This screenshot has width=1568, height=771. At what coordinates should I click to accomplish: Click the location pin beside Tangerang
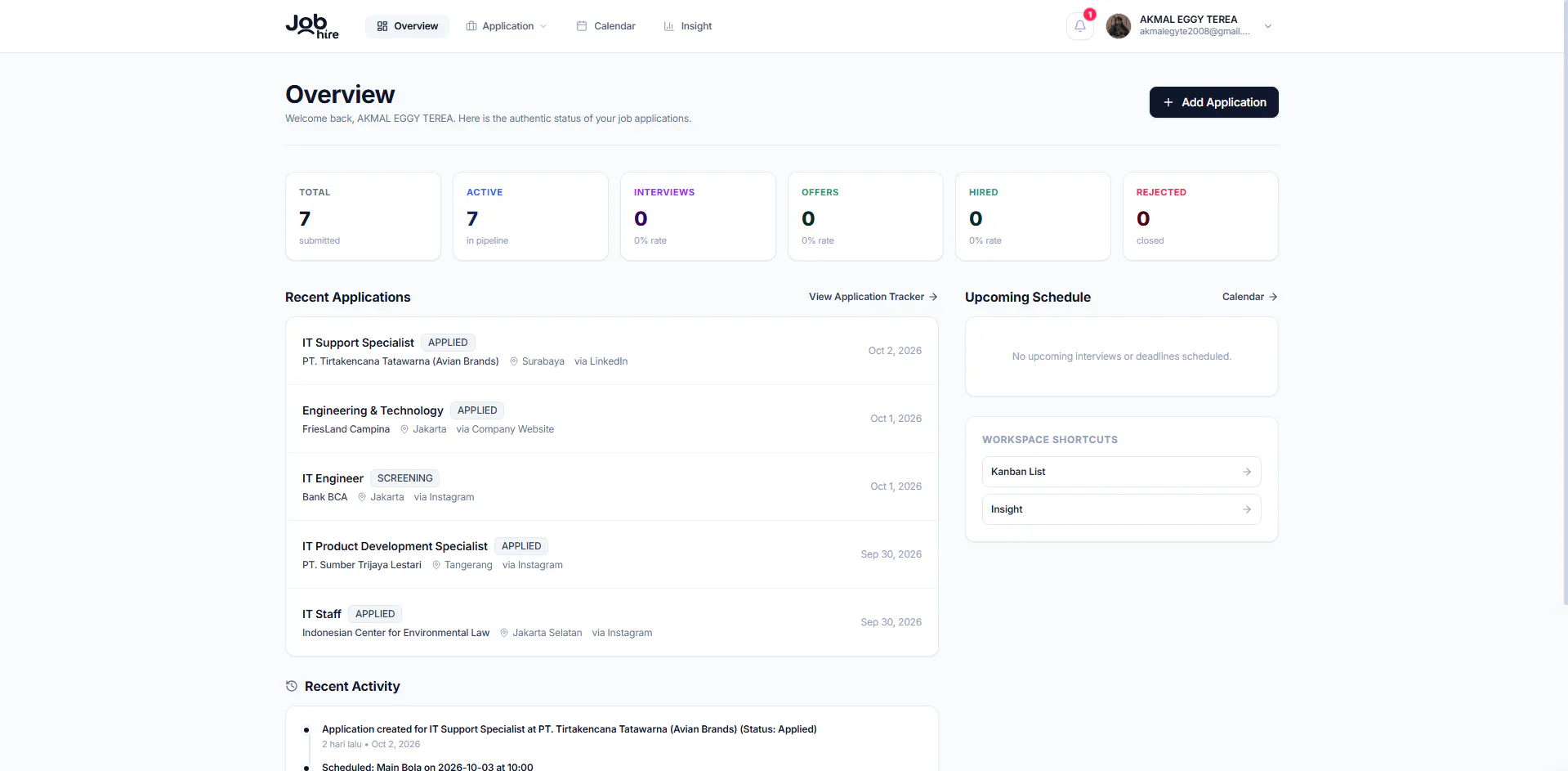click(x=436, y=565)
